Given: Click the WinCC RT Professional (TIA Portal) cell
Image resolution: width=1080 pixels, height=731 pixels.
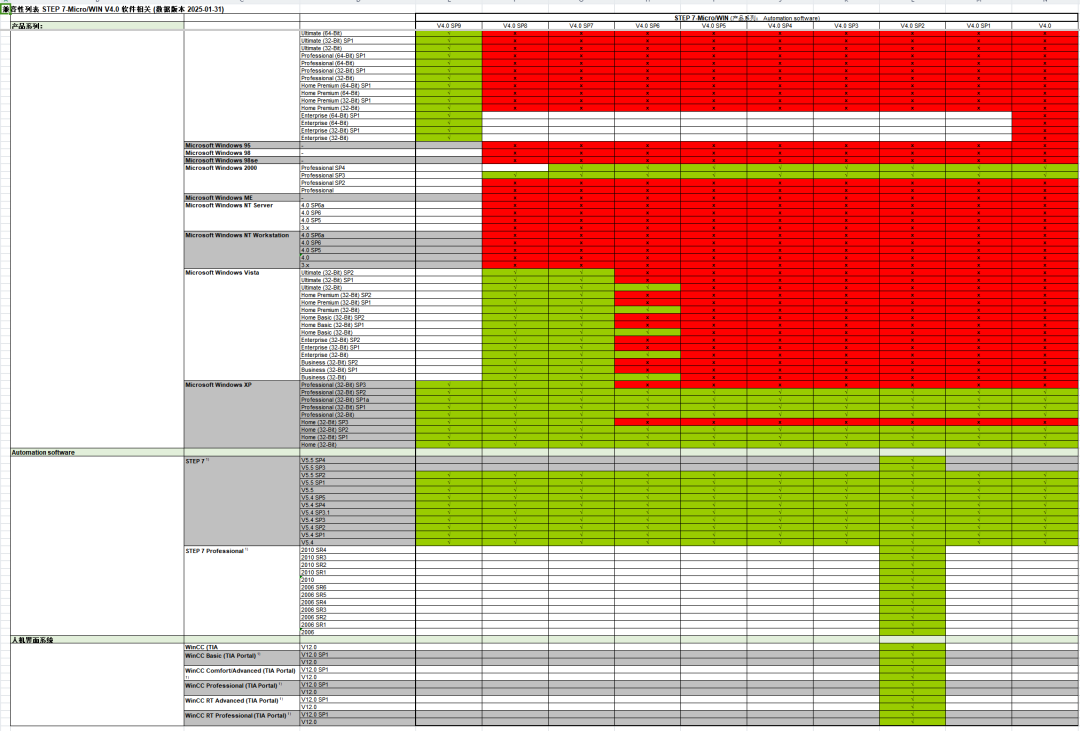Looking at the screenshot, I should pos(242,718).
